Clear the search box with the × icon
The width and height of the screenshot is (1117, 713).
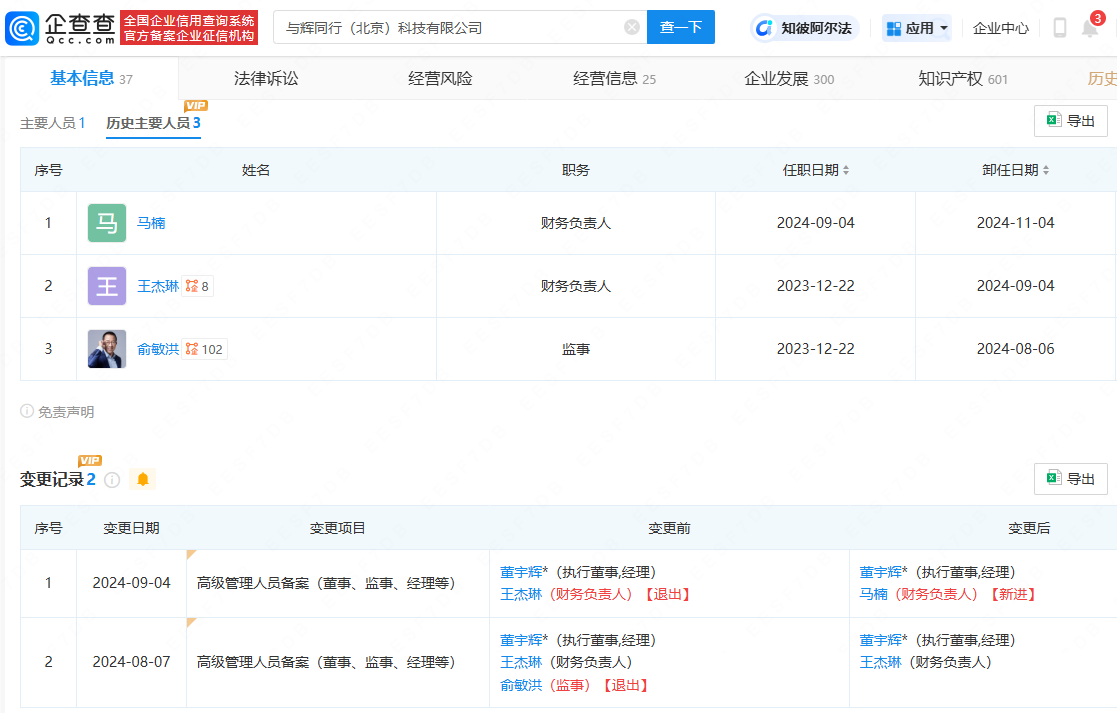pos(630,27)
